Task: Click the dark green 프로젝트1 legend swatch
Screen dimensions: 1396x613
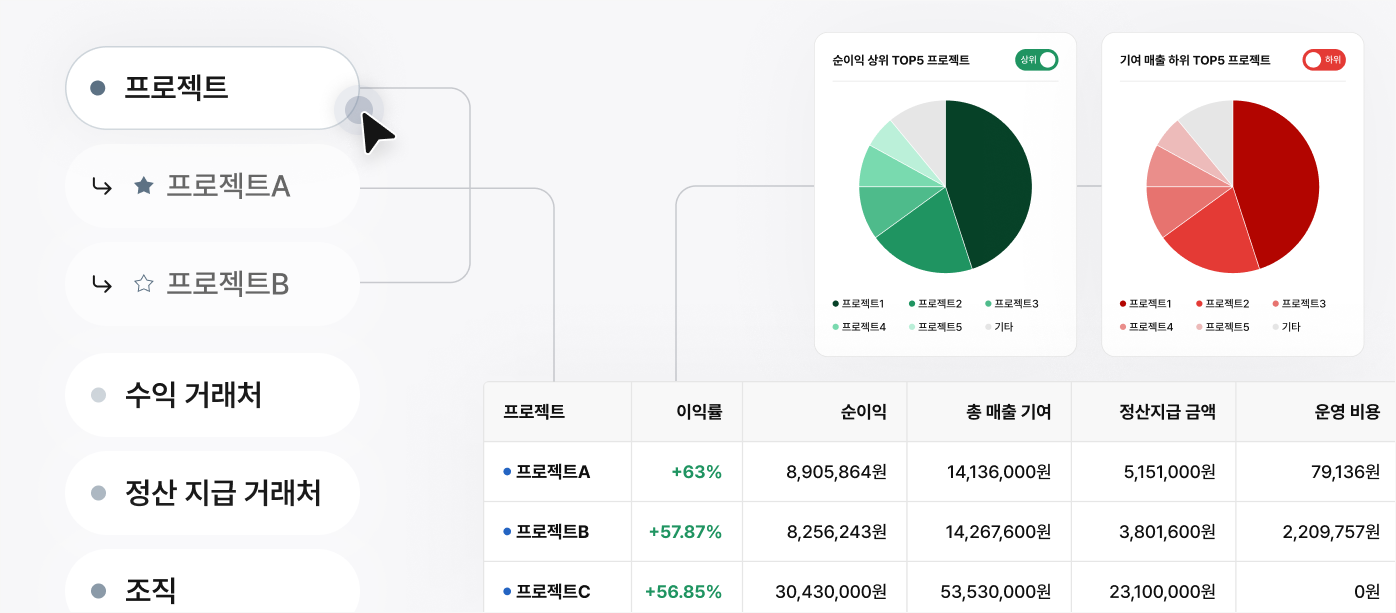Action: coord(836,303)
